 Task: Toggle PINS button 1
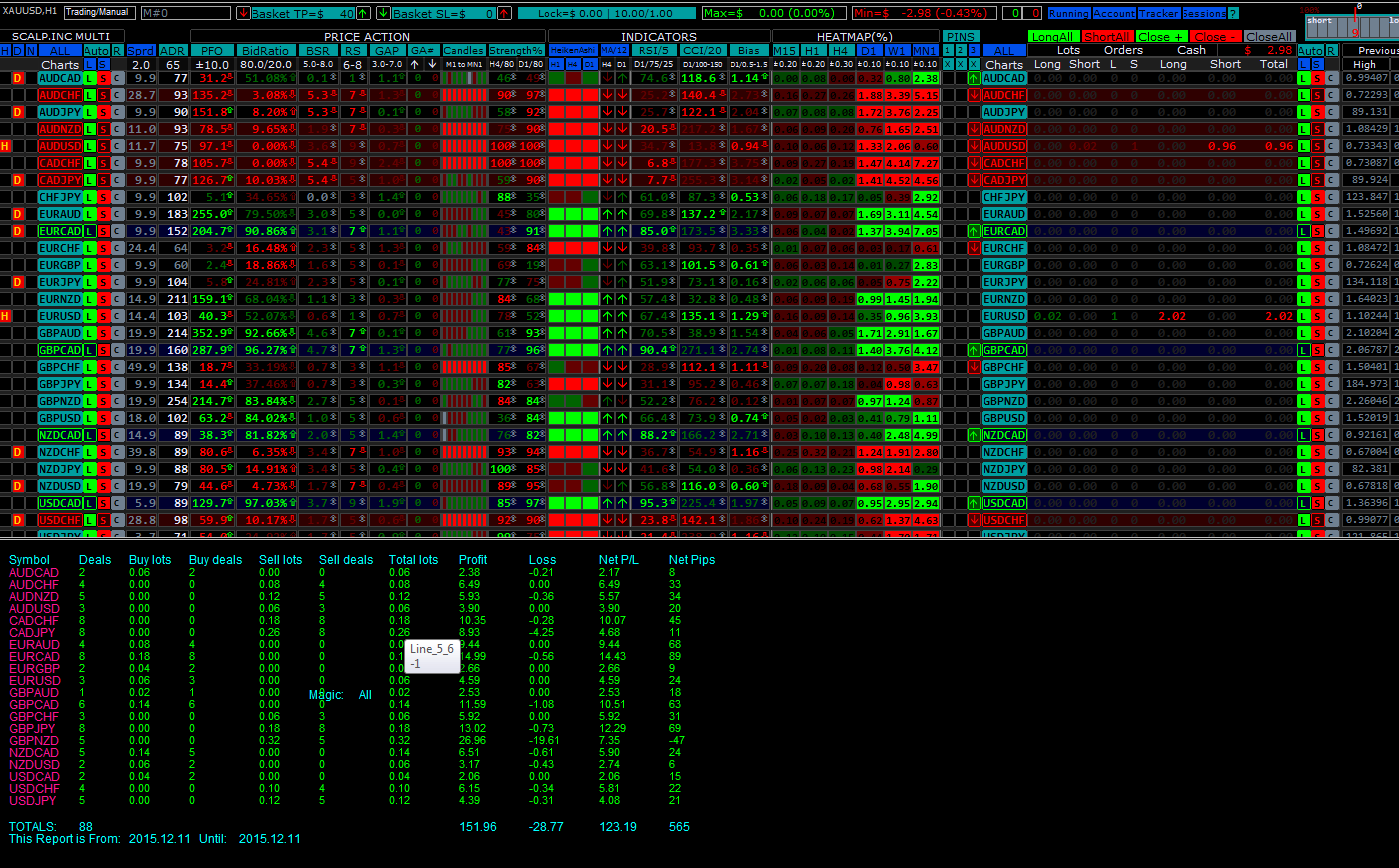pos(948,50)
